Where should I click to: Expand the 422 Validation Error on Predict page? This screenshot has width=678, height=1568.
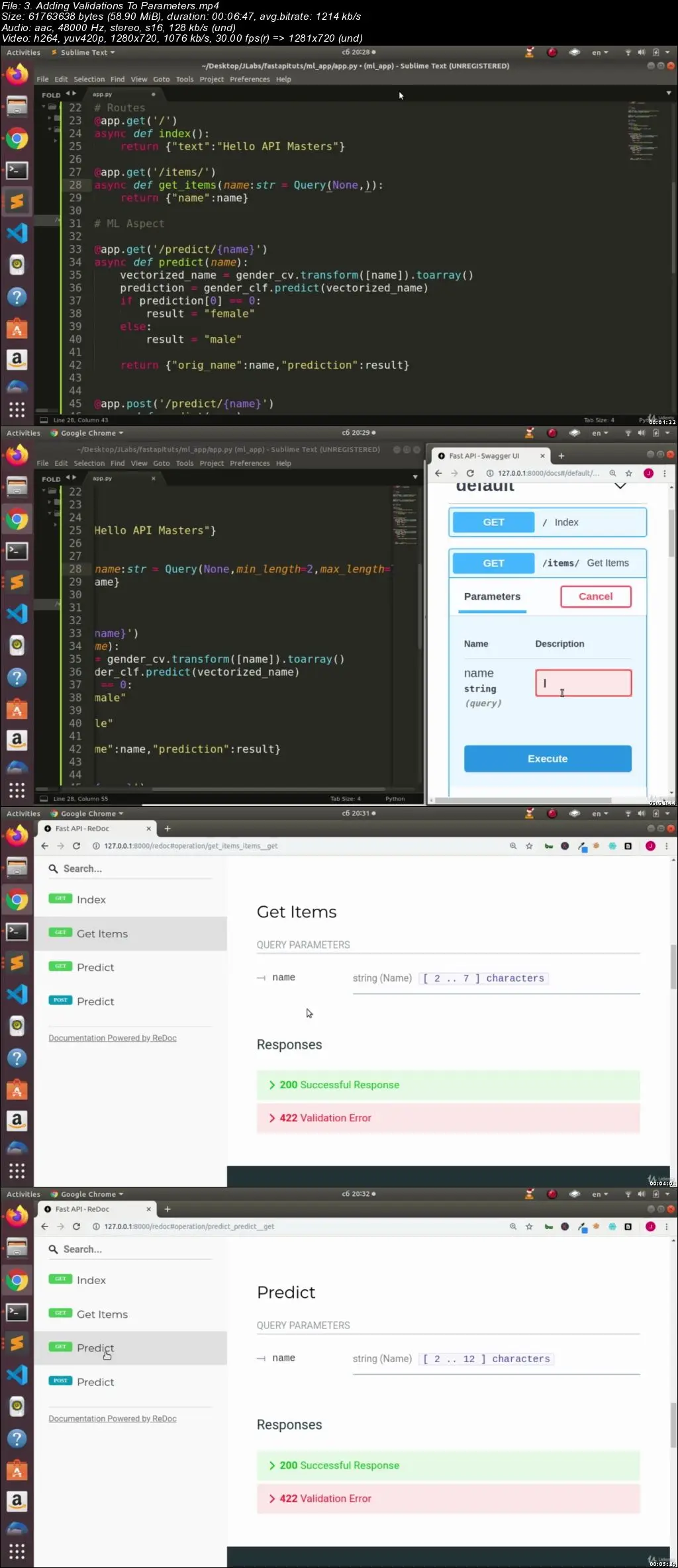[448, 1499]
